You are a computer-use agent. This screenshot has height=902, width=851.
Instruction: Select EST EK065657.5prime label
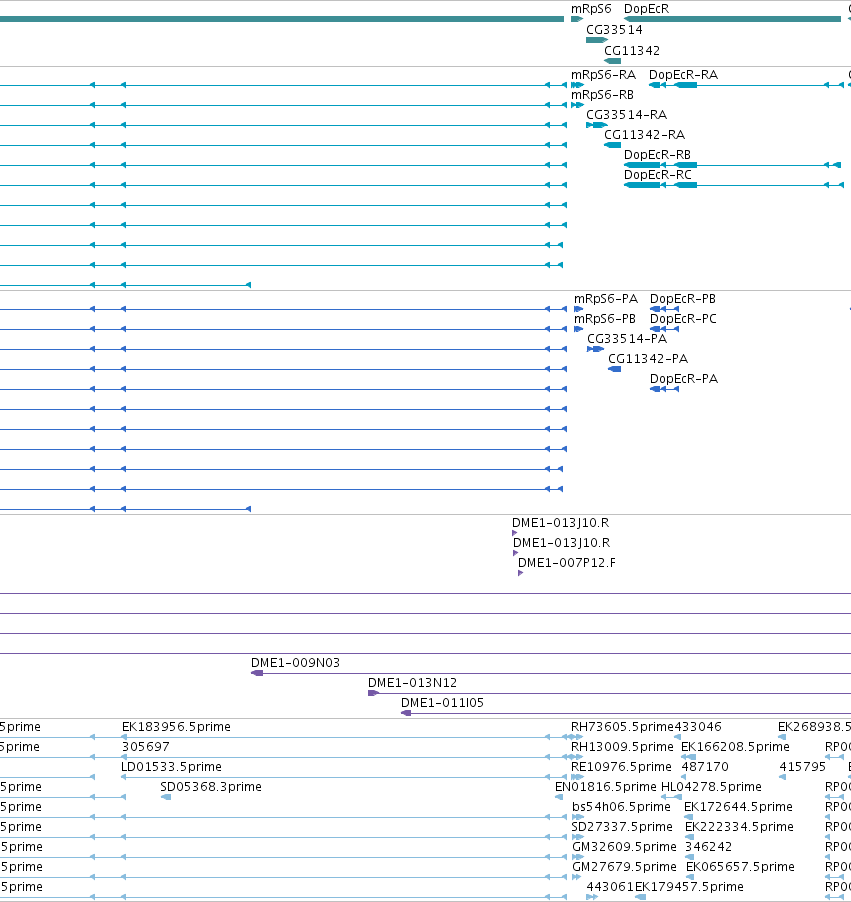(740, 866)
